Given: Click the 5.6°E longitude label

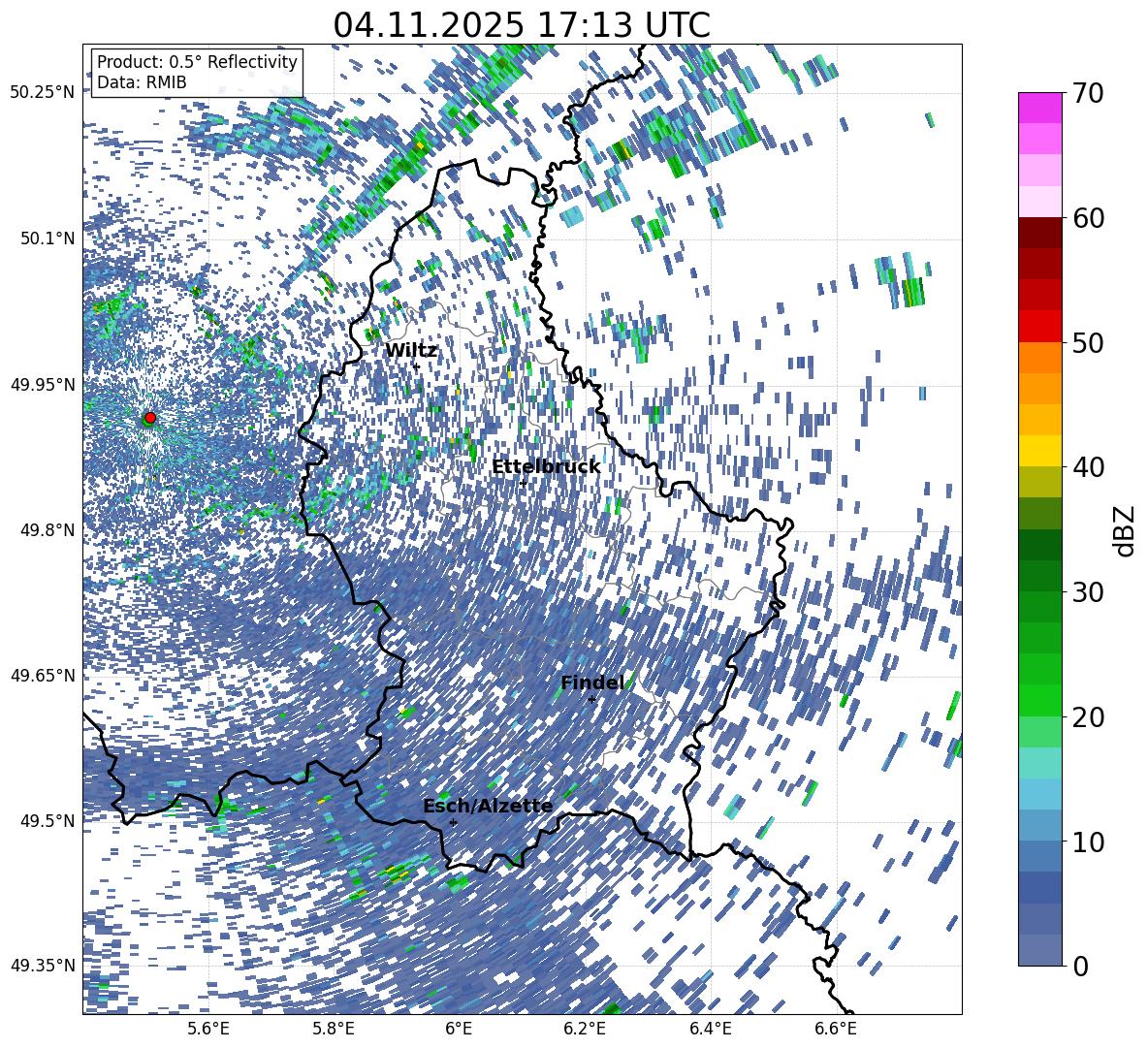Looking at the screenshot, I should tap(208, 1029).
